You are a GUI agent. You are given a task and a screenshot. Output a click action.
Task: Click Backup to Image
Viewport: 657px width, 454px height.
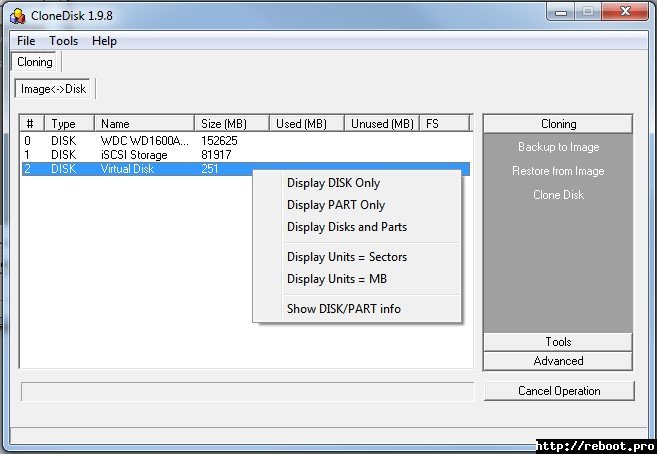(x=558, y=147)
